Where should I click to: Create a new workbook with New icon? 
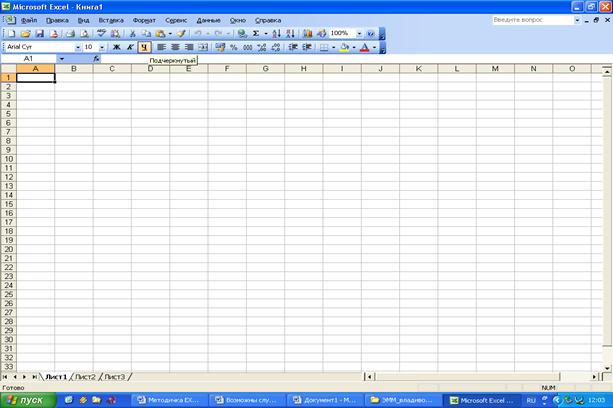pyautogui.click(x=11, y=34)
